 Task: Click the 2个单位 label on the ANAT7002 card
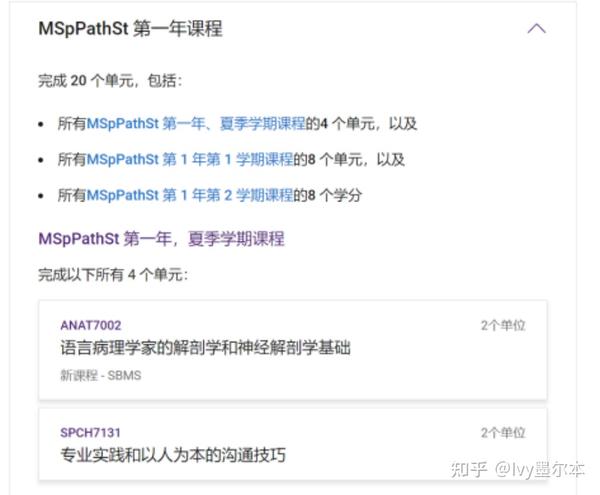(x=503, y=326)
